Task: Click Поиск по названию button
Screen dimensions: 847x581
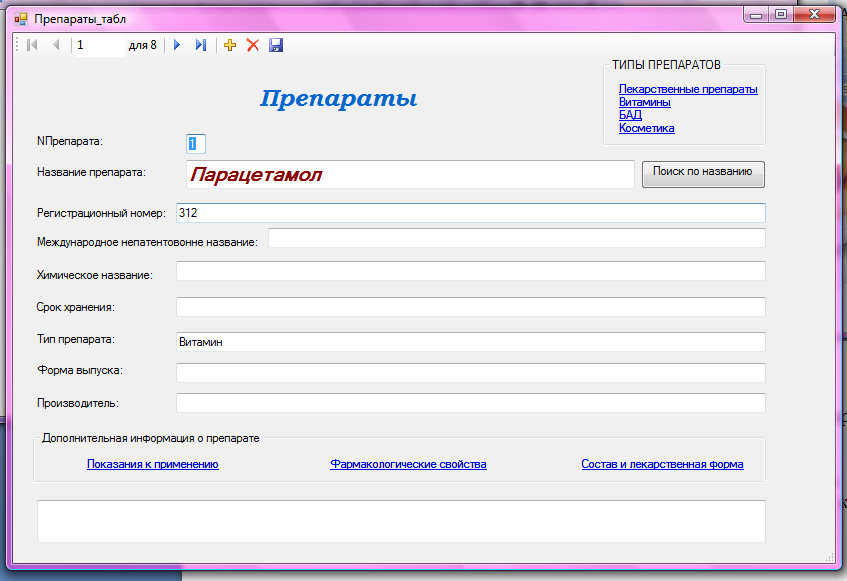Action: (x=703, y=174)
